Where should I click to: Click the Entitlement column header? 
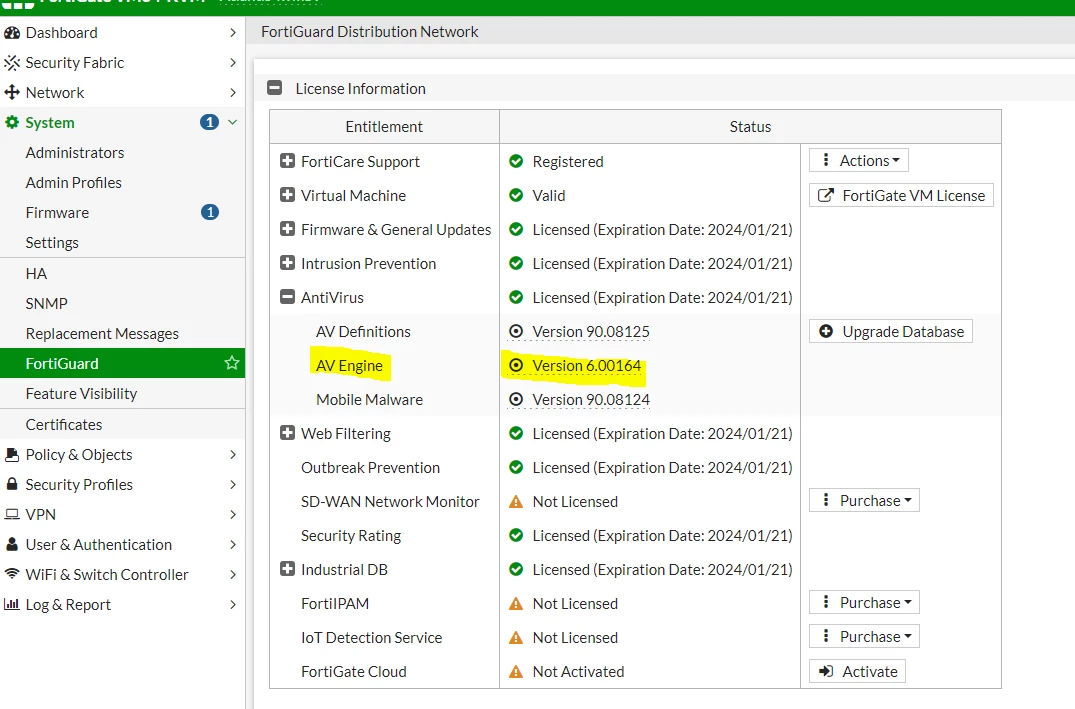point(384,127)
